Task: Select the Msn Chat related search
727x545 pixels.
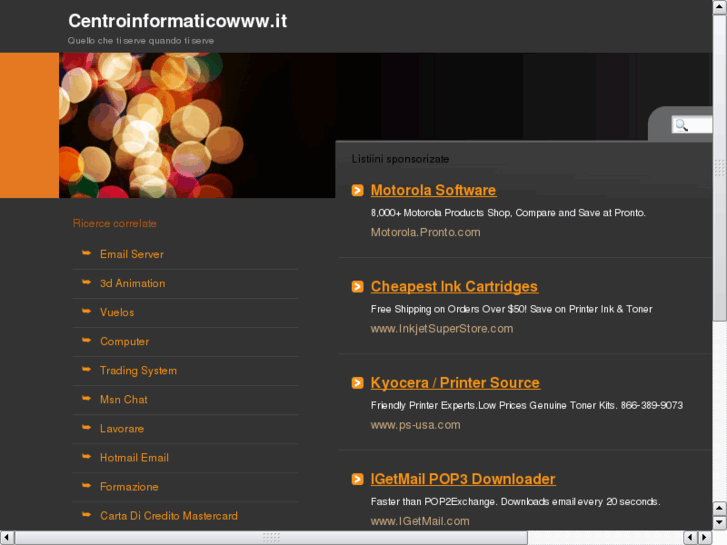Action: click(x=123, y=400)
